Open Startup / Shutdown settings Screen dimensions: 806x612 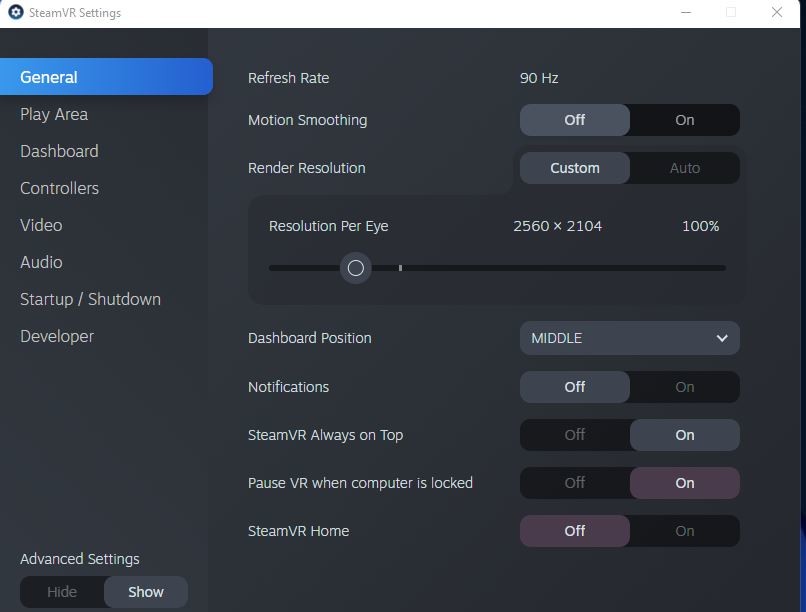click(x=90, y=299)
